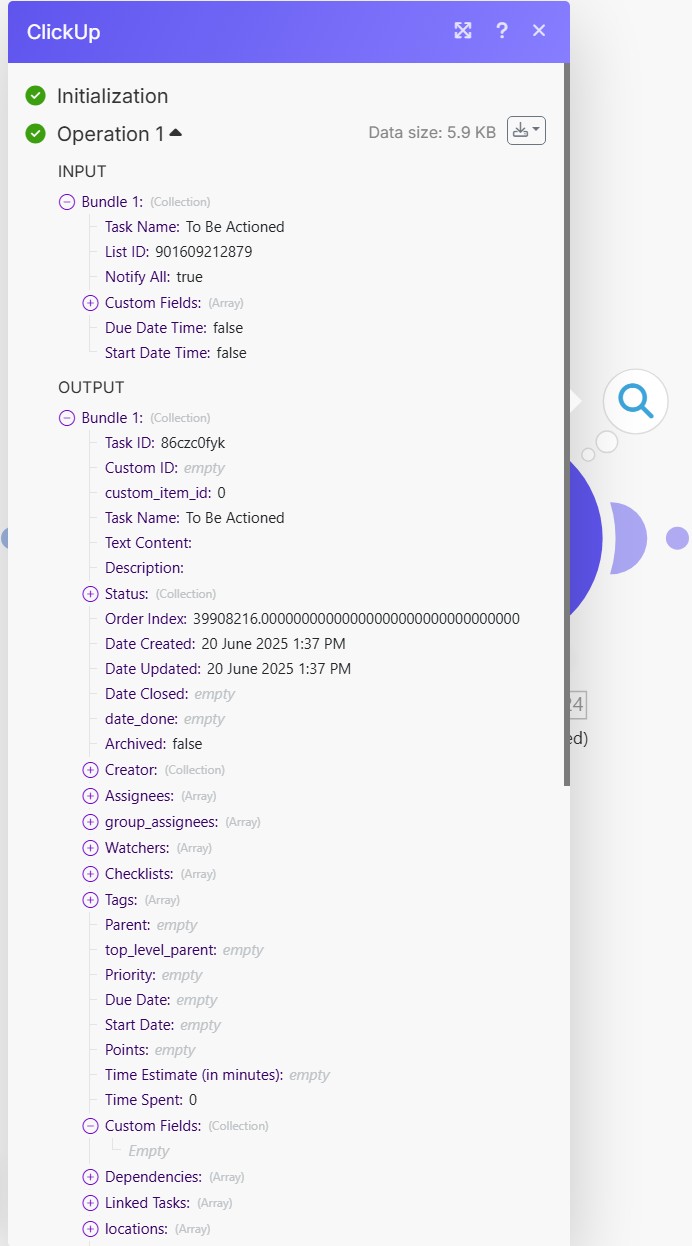Image resolution: width=692 pixels, height=1246 pixels.
Task: Click the Due Date Time false row
Action: 174,328
